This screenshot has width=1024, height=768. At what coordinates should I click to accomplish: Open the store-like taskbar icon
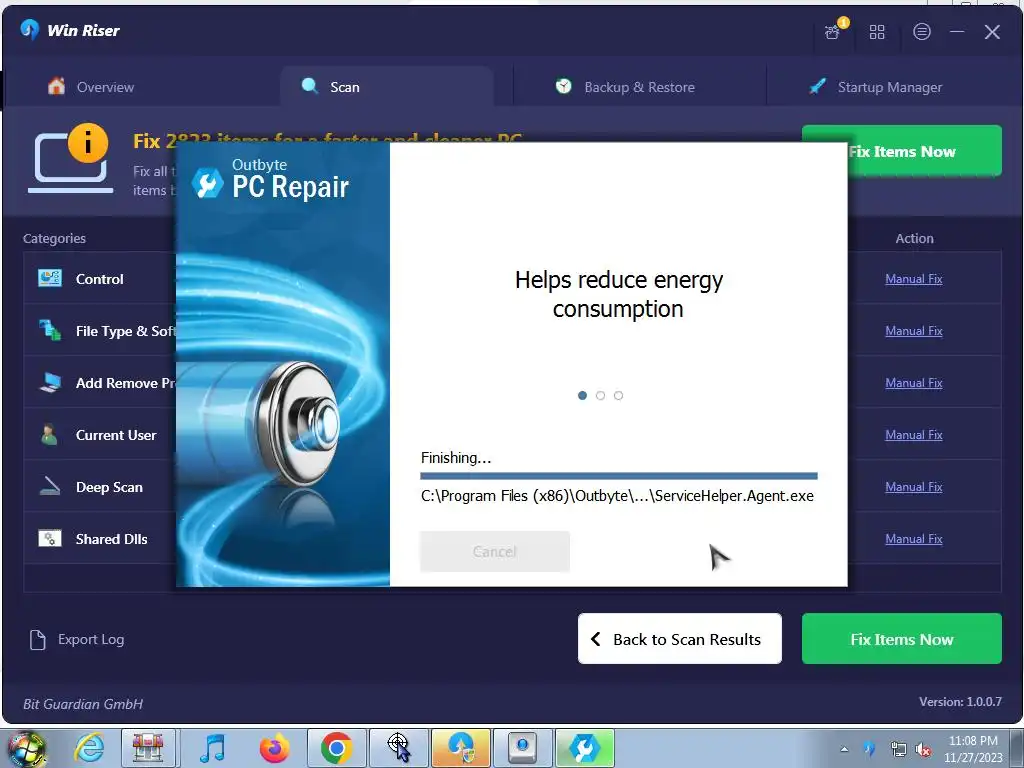148,748
